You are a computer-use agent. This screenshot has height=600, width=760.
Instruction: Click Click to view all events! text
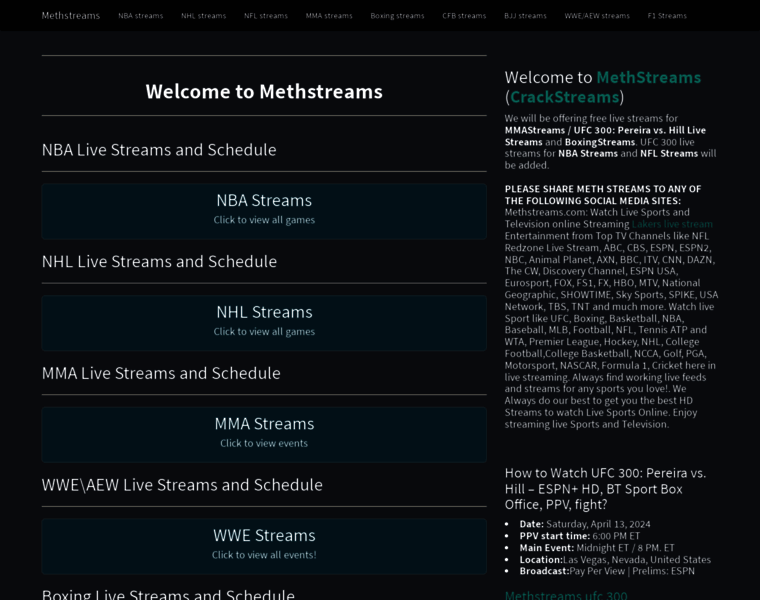tap(264, 555)
